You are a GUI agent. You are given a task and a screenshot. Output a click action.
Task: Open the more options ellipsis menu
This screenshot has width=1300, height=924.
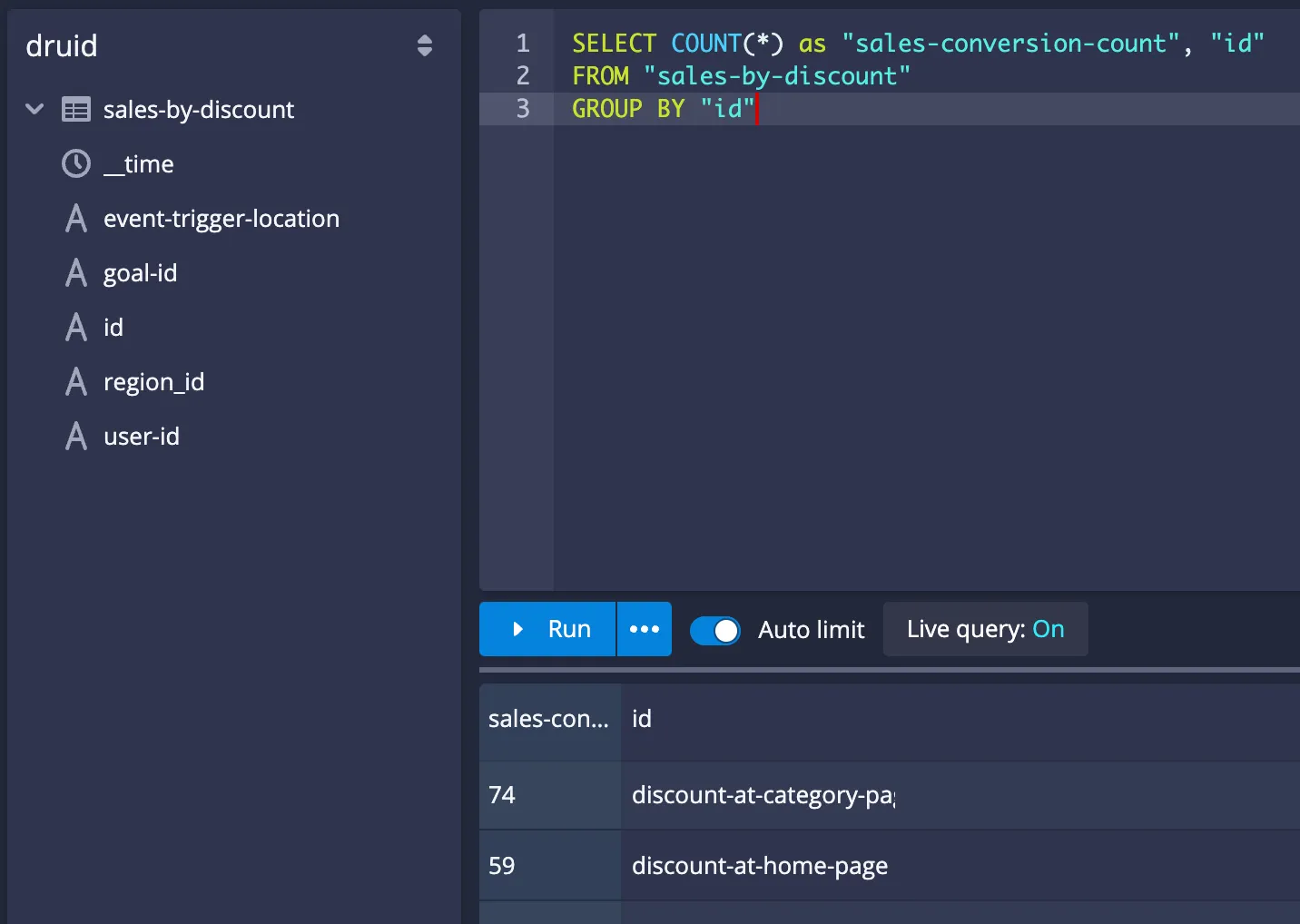pyautogui.click(x=645, y=629)
